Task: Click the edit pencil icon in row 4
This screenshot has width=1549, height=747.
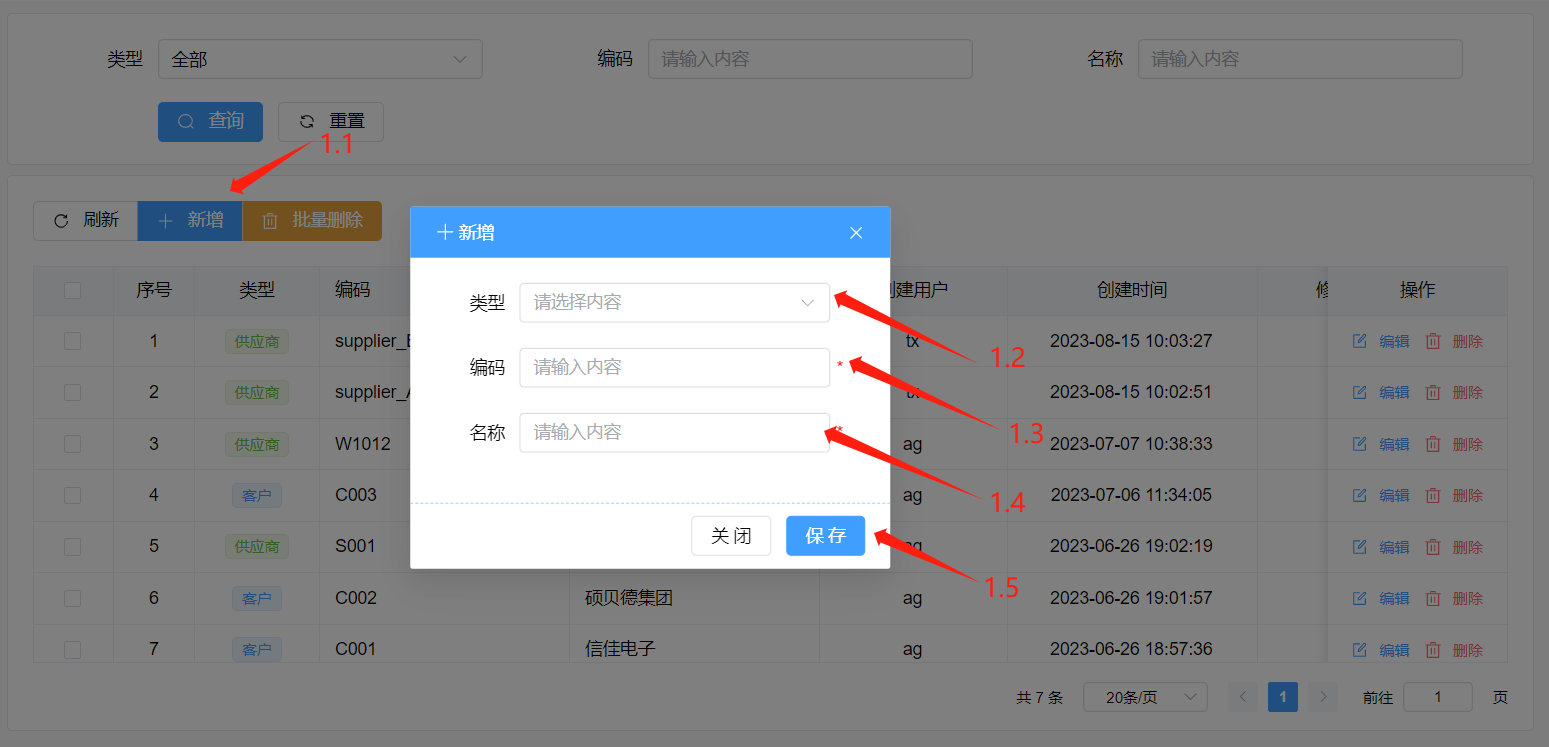Action: pyautogui.click(x=1359, y=496)
